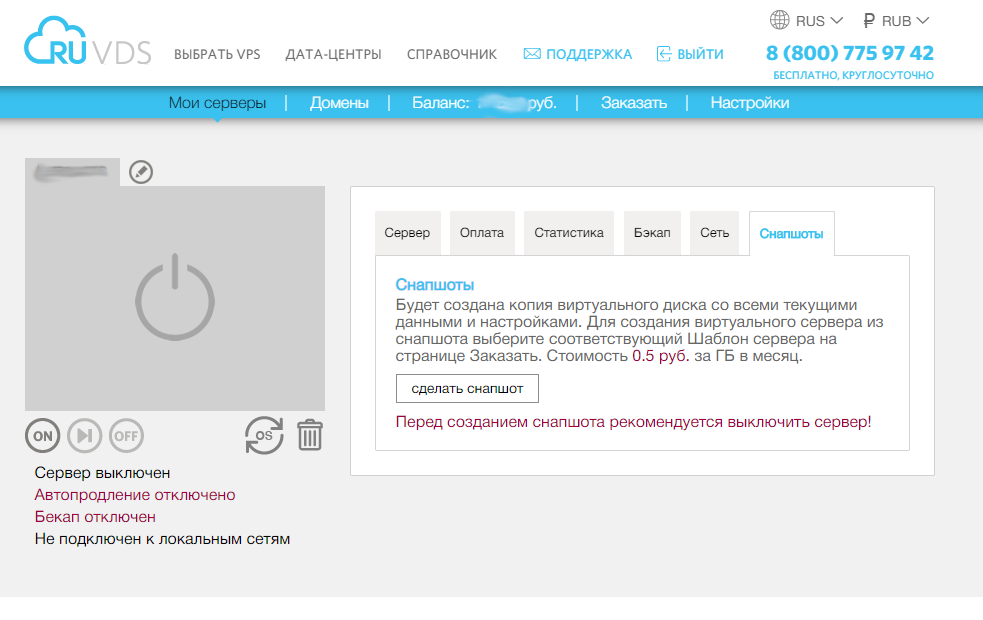Open the RUS language dropdown

[x=819, y=21]
